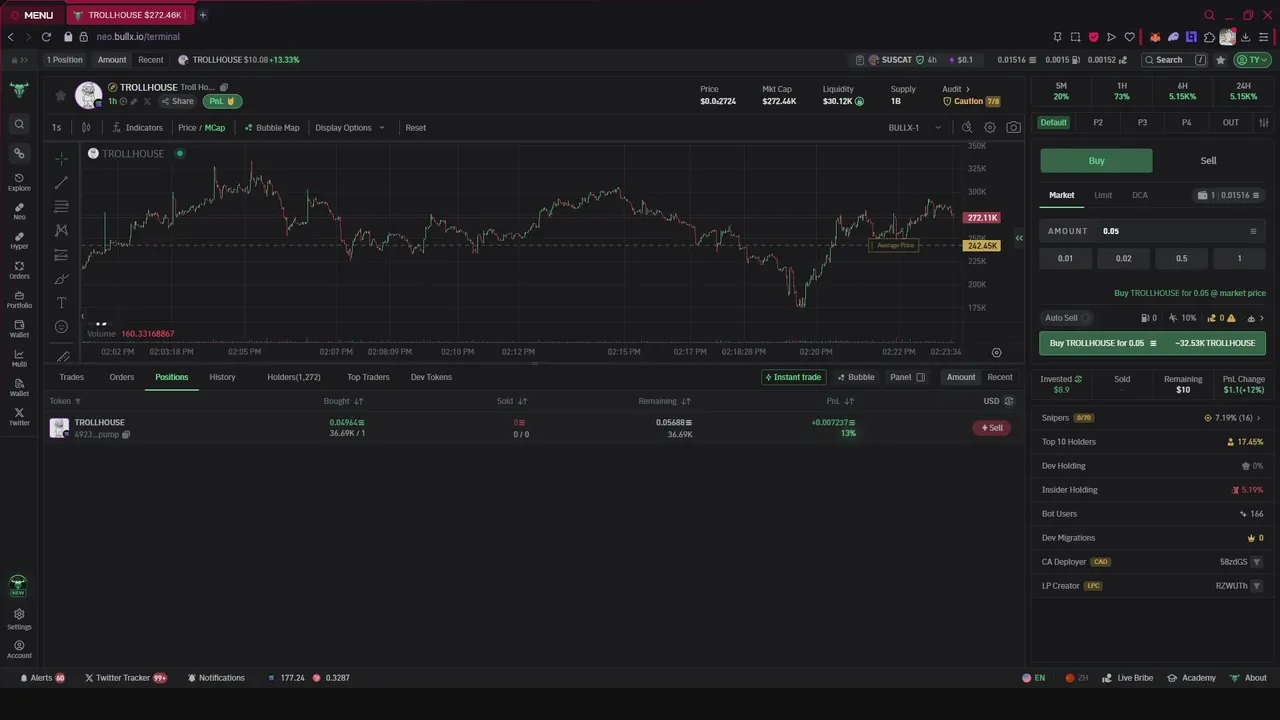The width and height of the screenshot is (1280, 720).
Task: Favorite TROLLHOUSE with the star icon
Action: 61,95
